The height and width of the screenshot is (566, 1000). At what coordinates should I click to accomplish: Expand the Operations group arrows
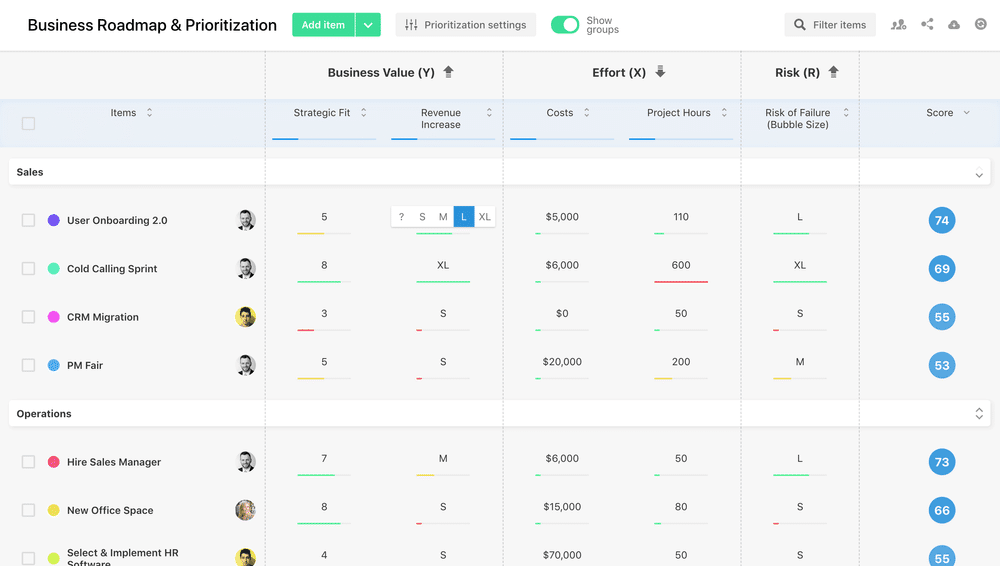(x=979, y=414)
